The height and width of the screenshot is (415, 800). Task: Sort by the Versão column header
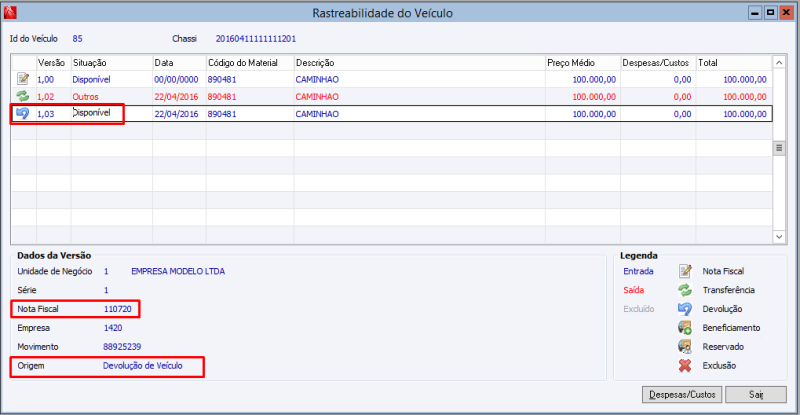click(x=54, y=63)
